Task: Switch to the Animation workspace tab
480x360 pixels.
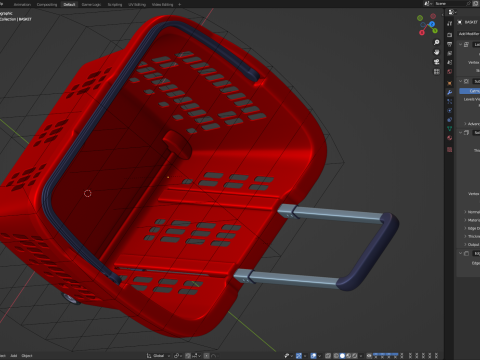Action: pos(22,4)
